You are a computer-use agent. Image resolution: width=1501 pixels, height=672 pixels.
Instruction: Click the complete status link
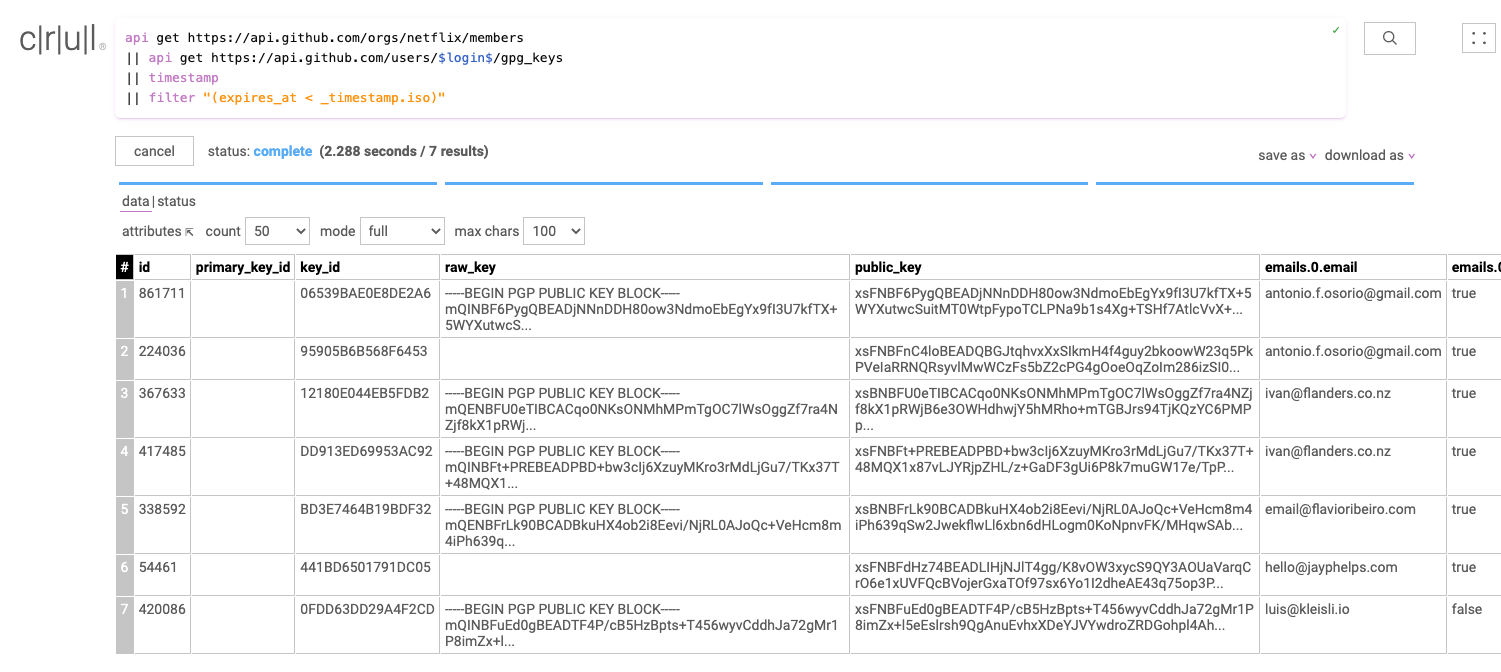coord(283,151)
